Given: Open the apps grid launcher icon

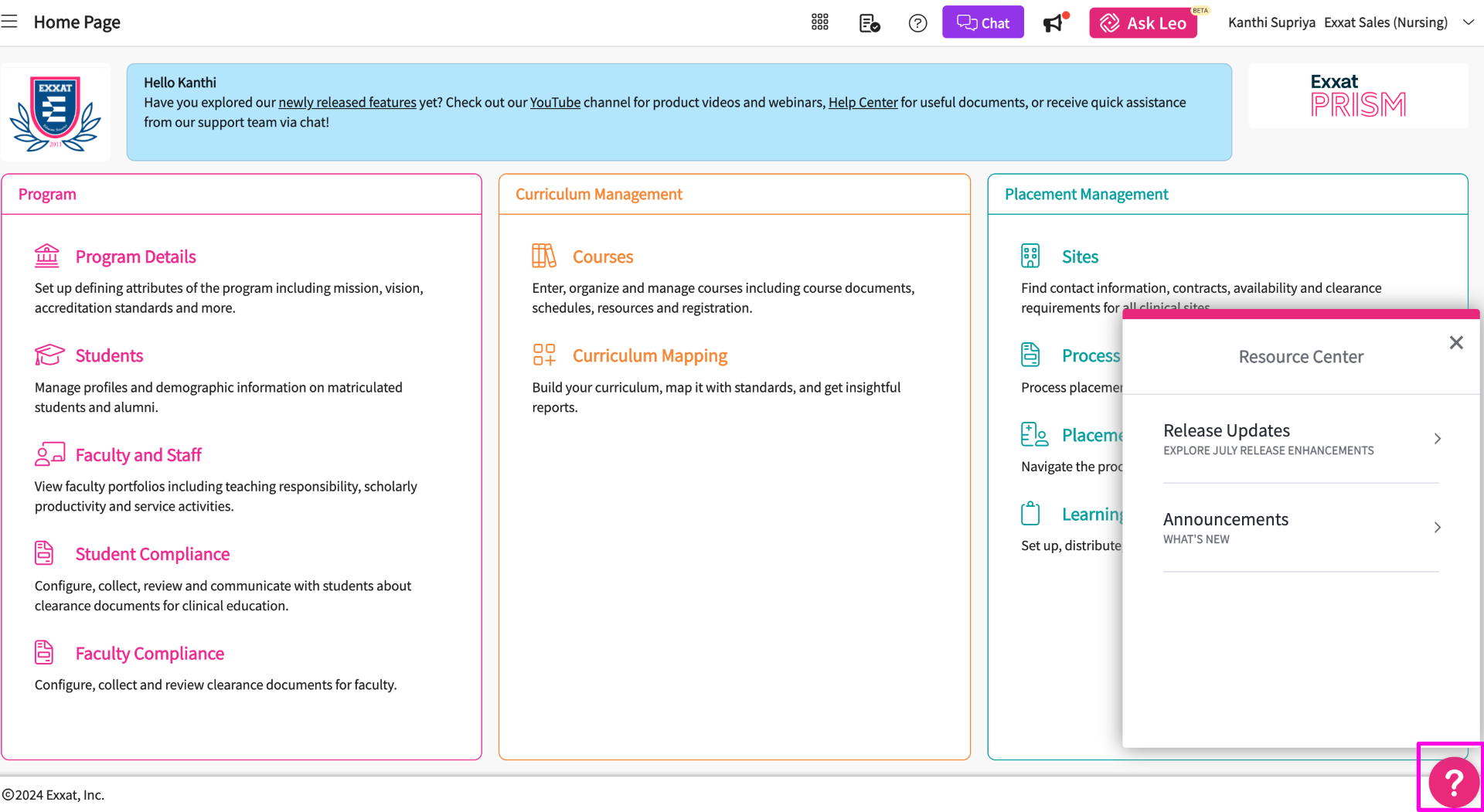Looking at the screenshot, I should pyautogui.click(x=820, y=22).
